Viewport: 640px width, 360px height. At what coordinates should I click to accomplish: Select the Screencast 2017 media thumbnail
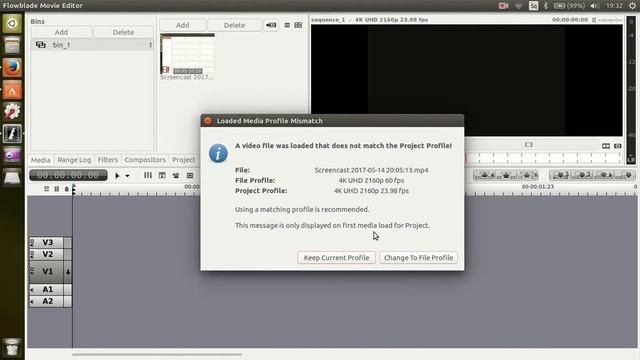pyautogui.click(x=187, y=54)
